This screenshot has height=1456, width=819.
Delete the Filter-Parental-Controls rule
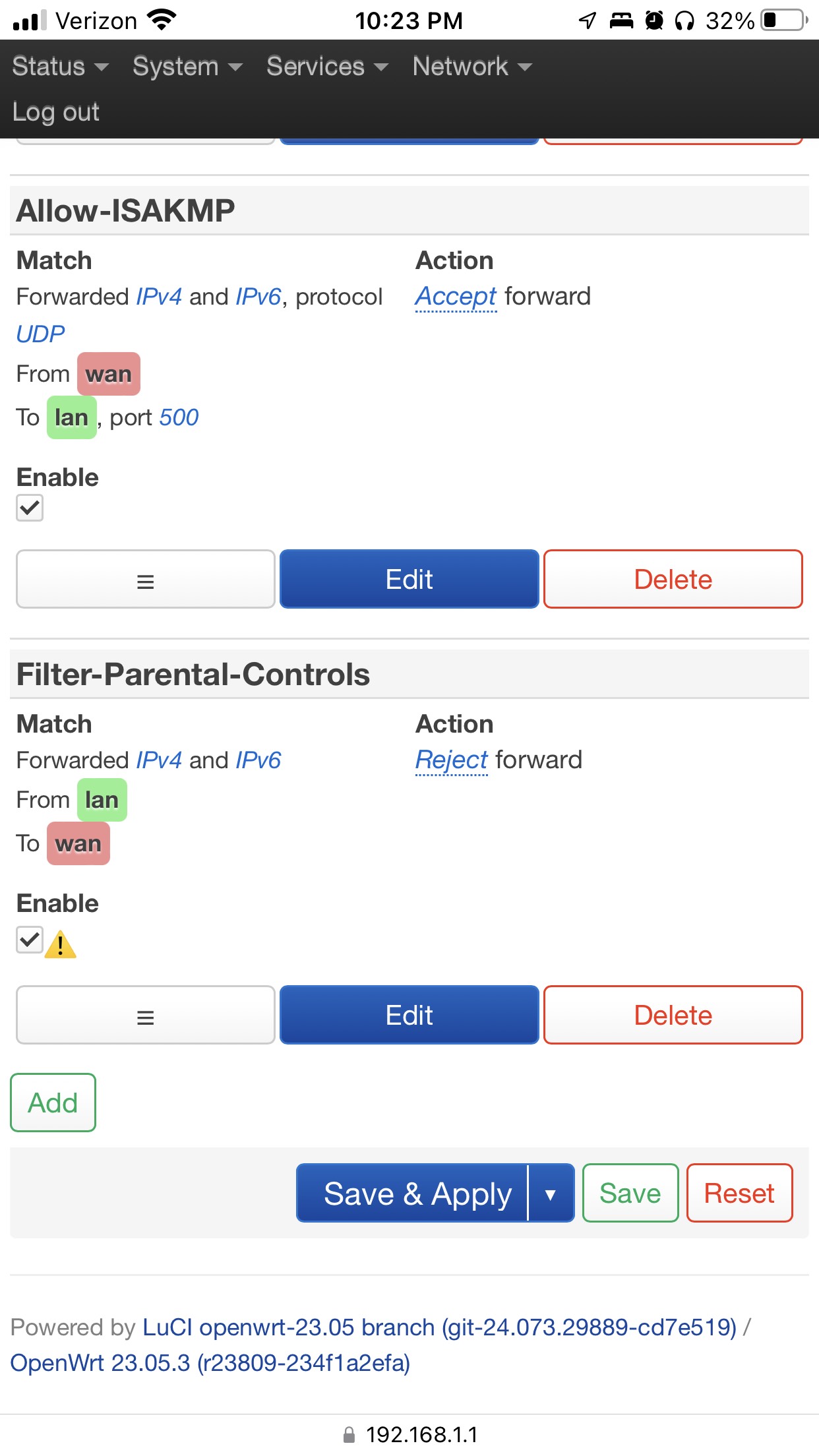[673, 1016]
